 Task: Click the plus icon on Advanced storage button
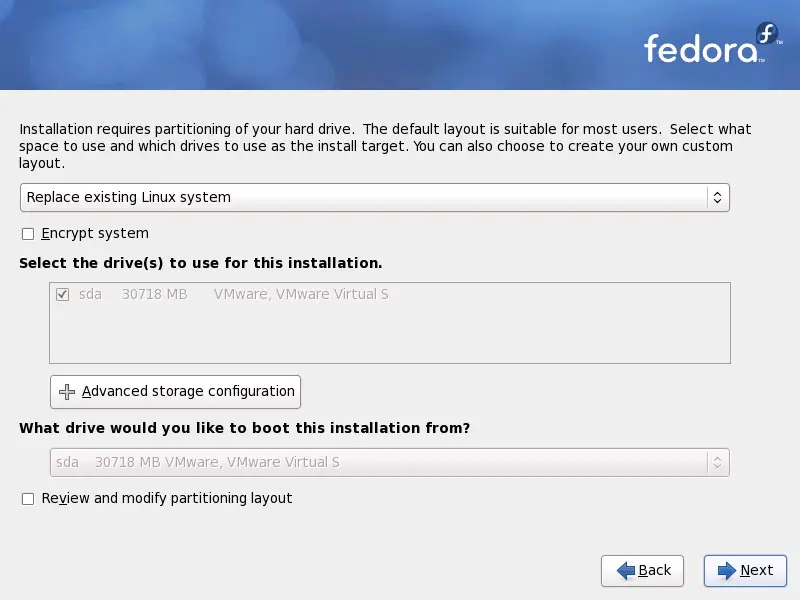coord(67,392)
